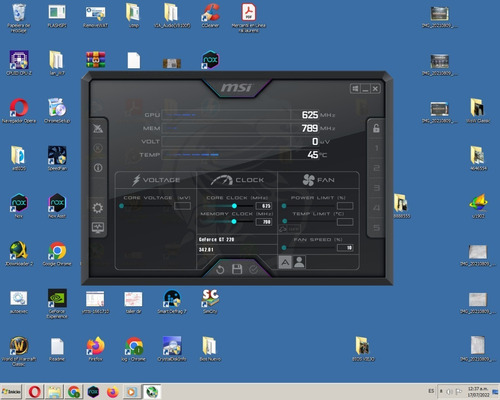
Task: Click the Fan Speed value field
Action: point(345,248)
